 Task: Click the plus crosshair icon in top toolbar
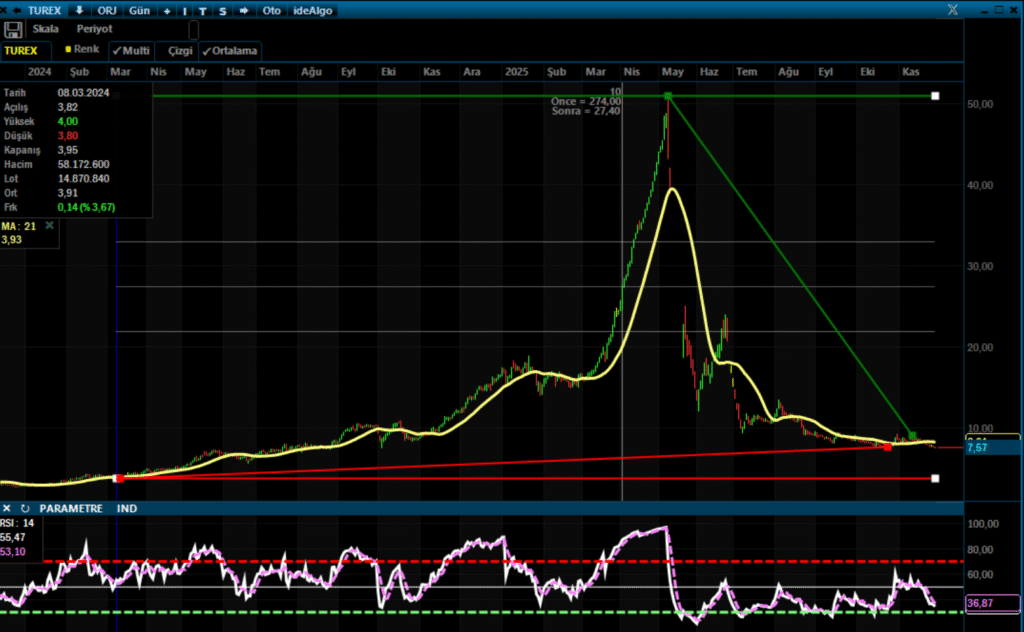[x=167, y=11]
